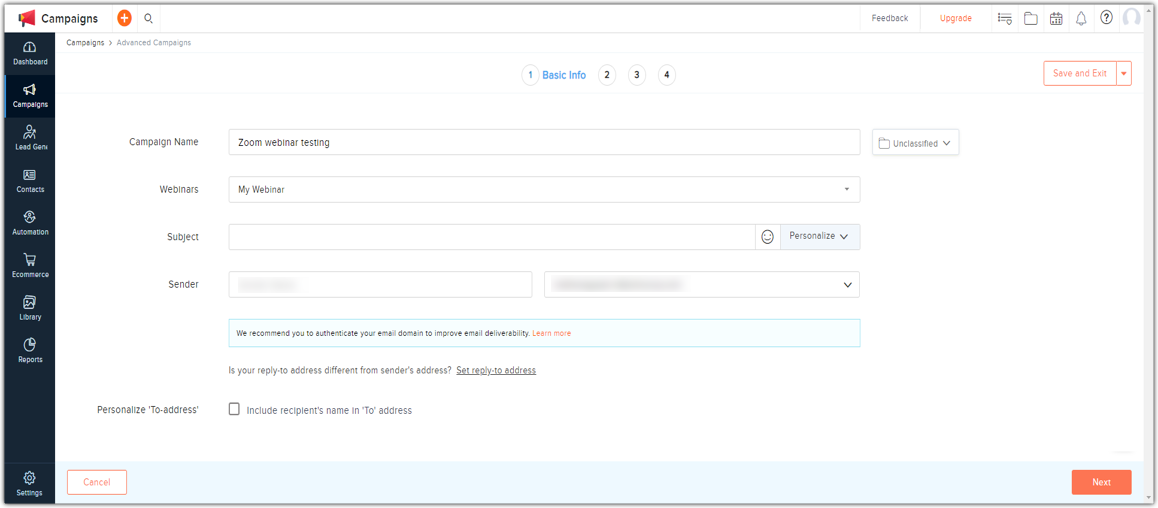The image size is (1158, 508).
Task: Open Lead Generation in the sidebar
Action: pos(30,138)
